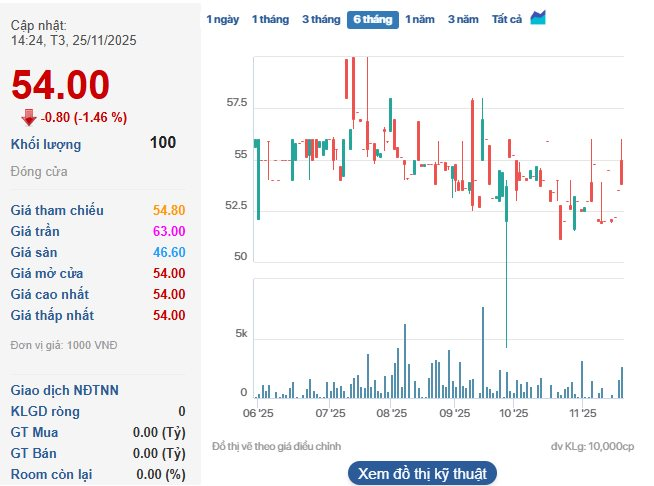Screen dimensions: 654x486
Task: Click the Room còn lại label
Action: pyautogui.click(x=52, y=474)
